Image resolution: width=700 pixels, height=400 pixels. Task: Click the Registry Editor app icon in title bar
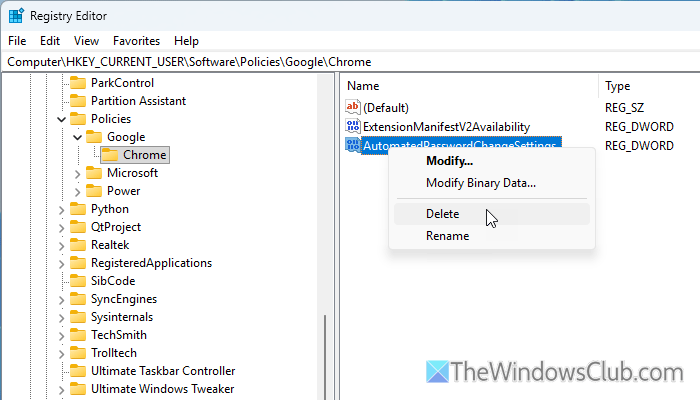16,16
